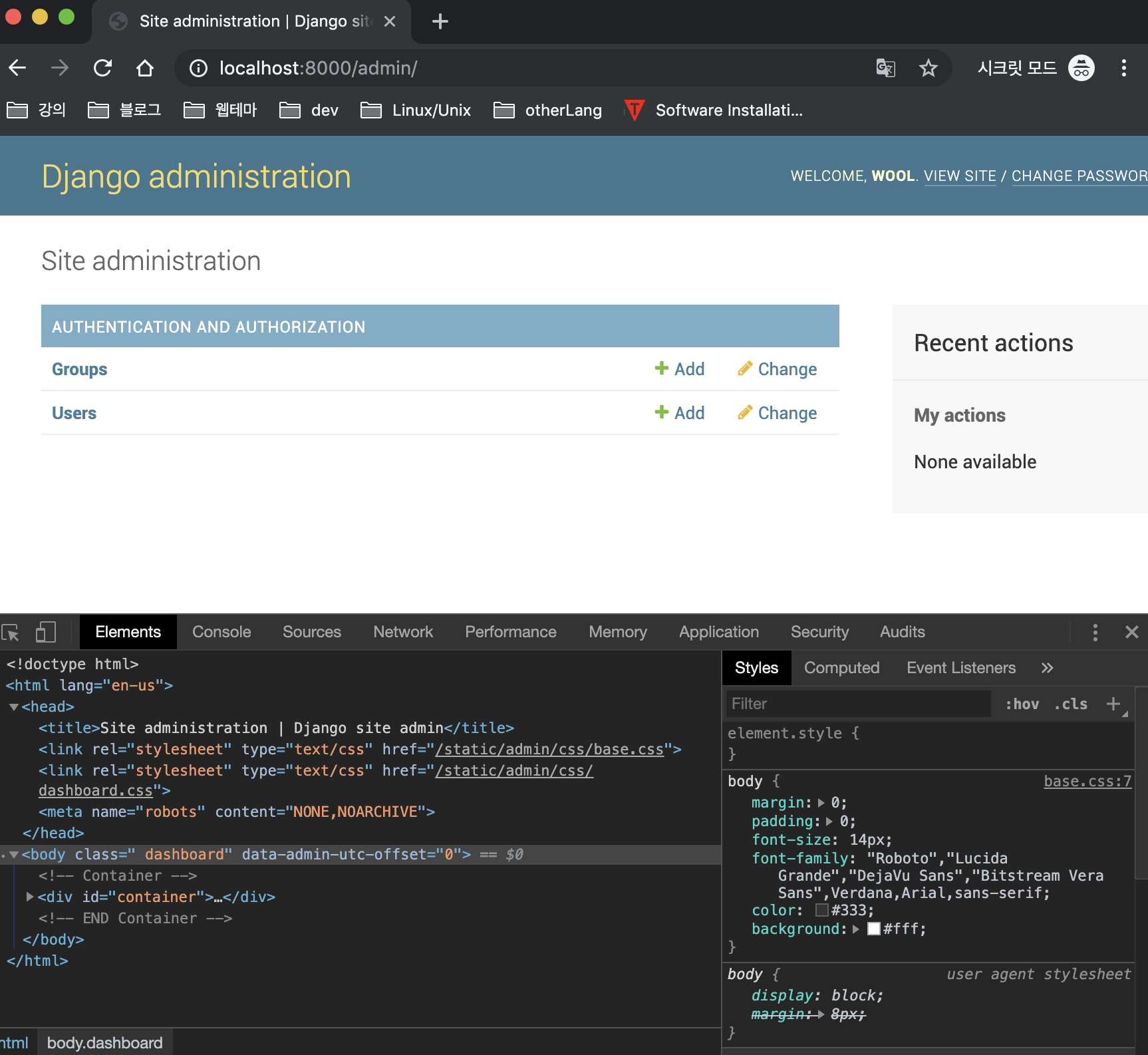Viewport: 1148px width, 1055px height.
Task: Click the Styles Filter input field
Action: pyautogui.click(x=858, y=704)
